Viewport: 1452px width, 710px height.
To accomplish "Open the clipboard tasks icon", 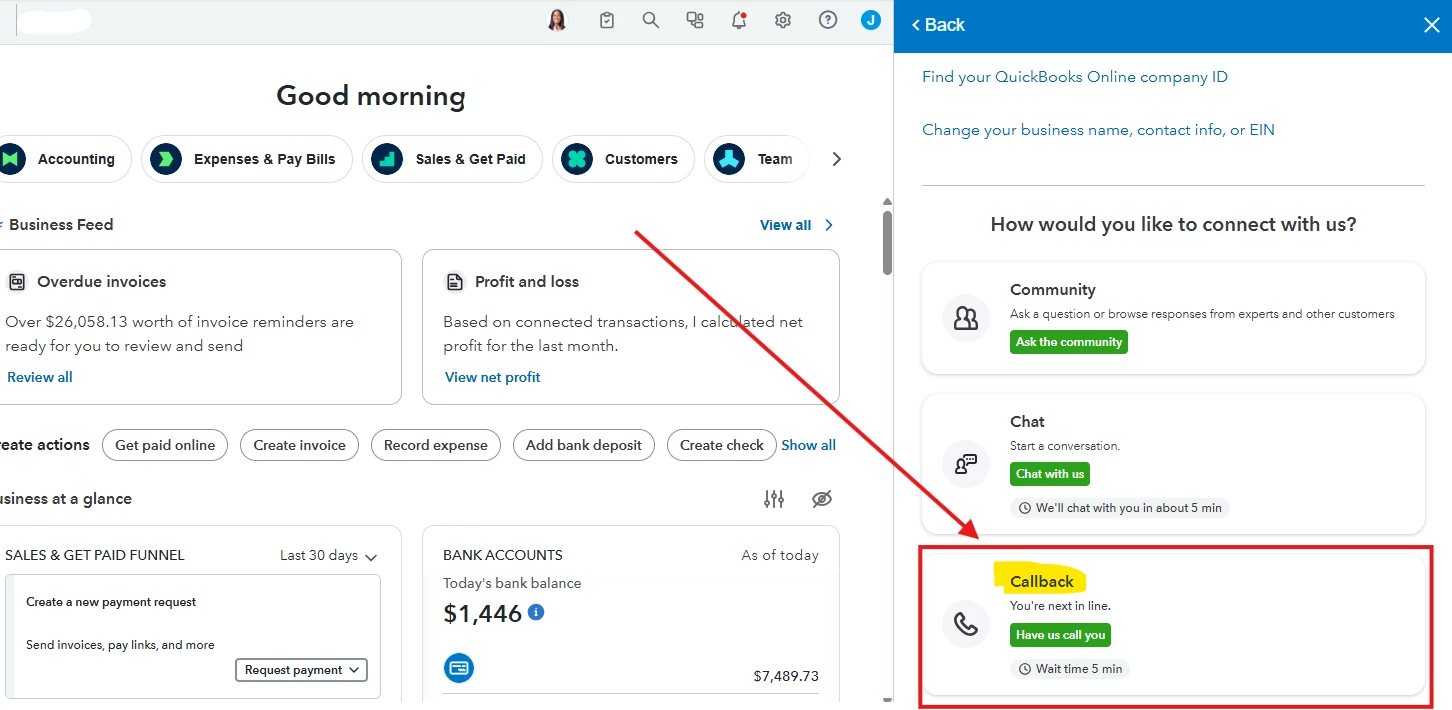I will 607,20.
